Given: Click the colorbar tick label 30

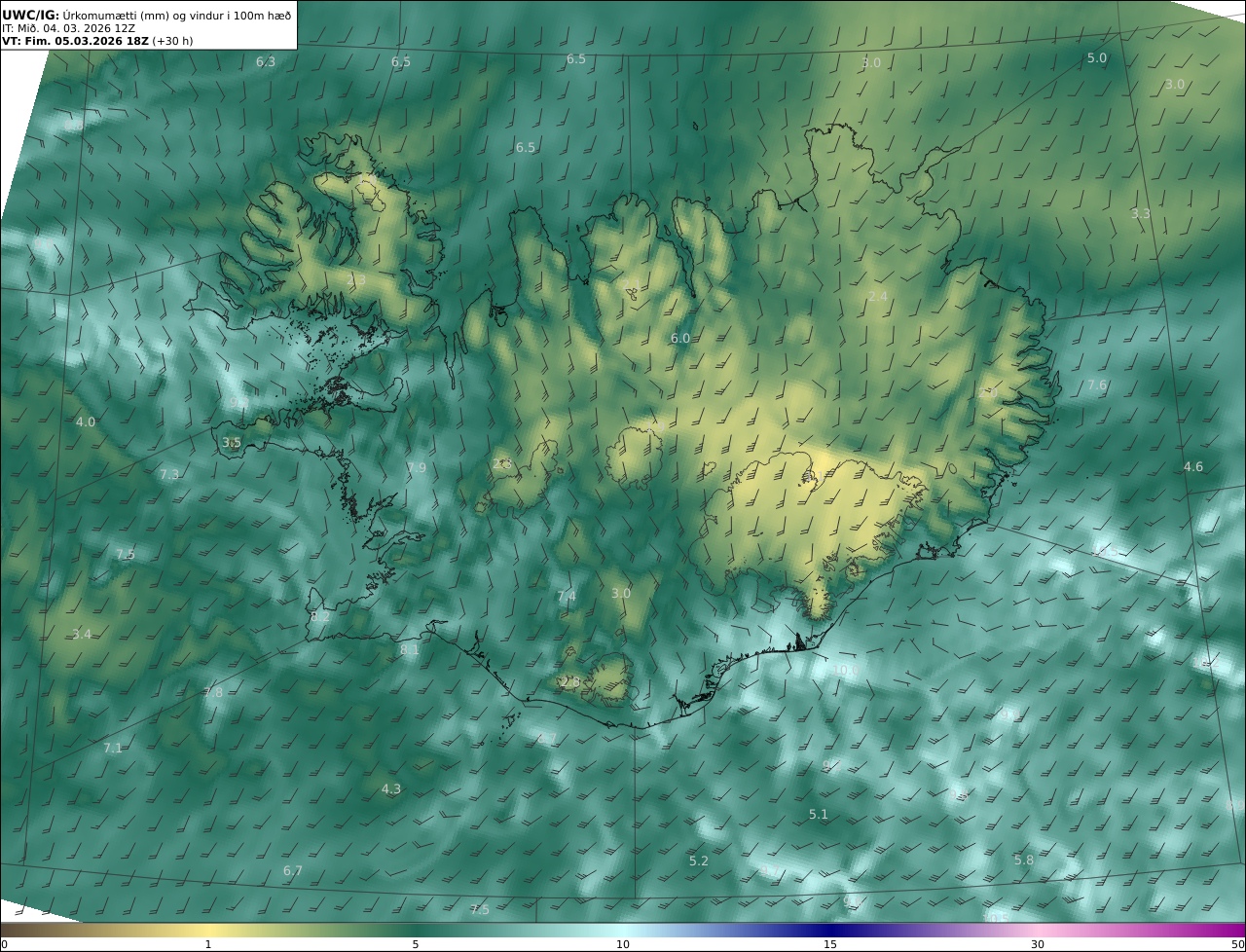Looking at the screenshot, I should tap(1038, 944).
